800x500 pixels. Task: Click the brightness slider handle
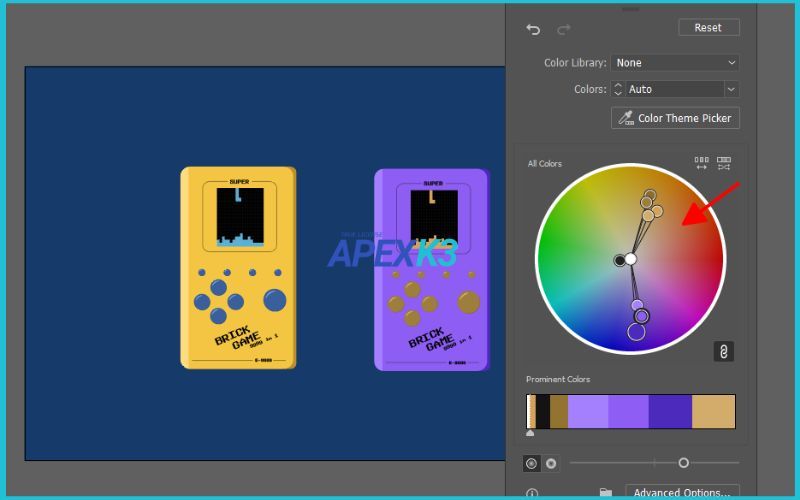tap(683, 462)
